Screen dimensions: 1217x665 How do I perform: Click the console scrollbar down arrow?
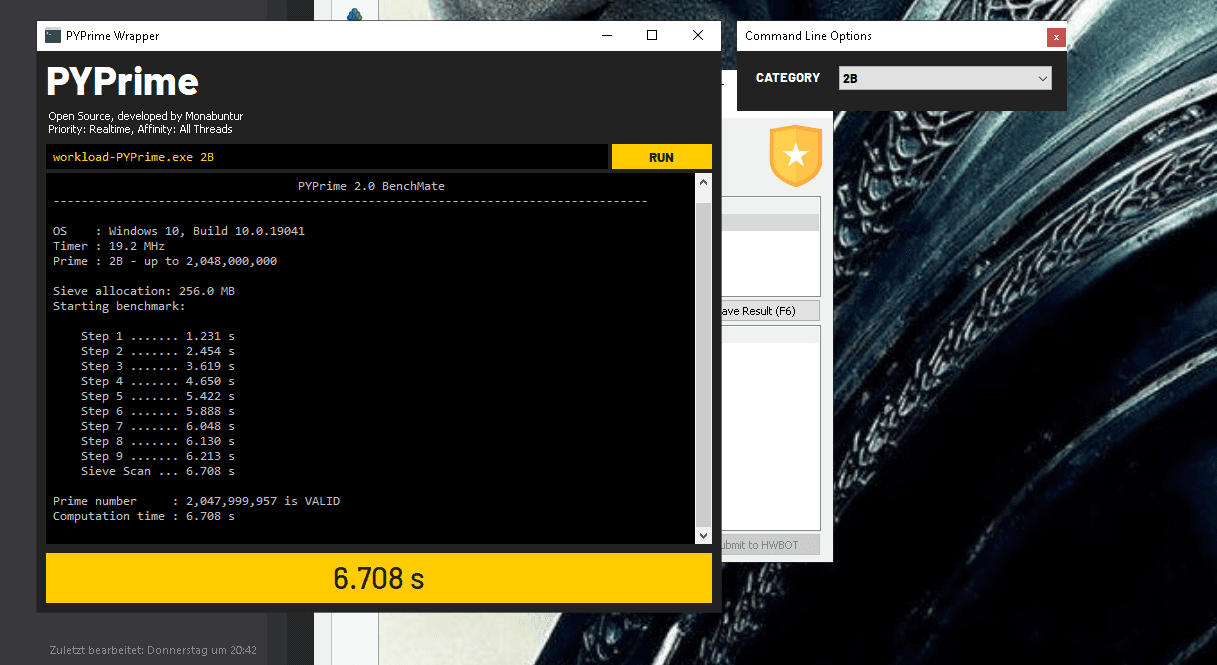[703, 535]
